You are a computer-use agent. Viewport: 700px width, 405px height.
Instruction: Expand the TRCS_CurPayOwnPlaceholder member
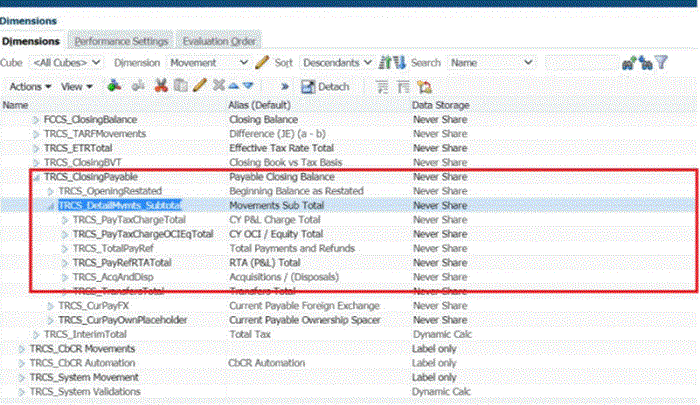pos(50,320)
